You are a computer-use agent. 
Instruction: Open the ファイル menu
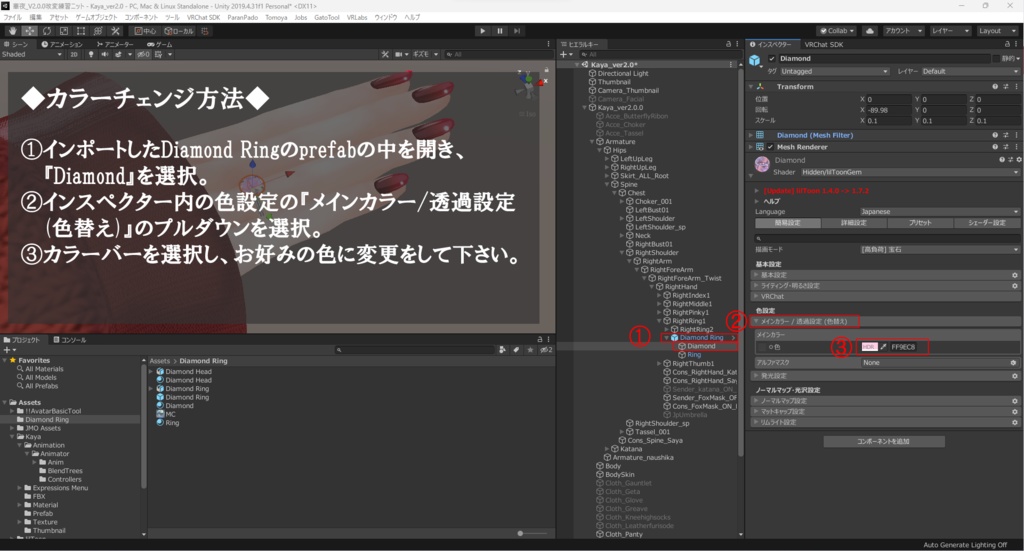point(12,17)
